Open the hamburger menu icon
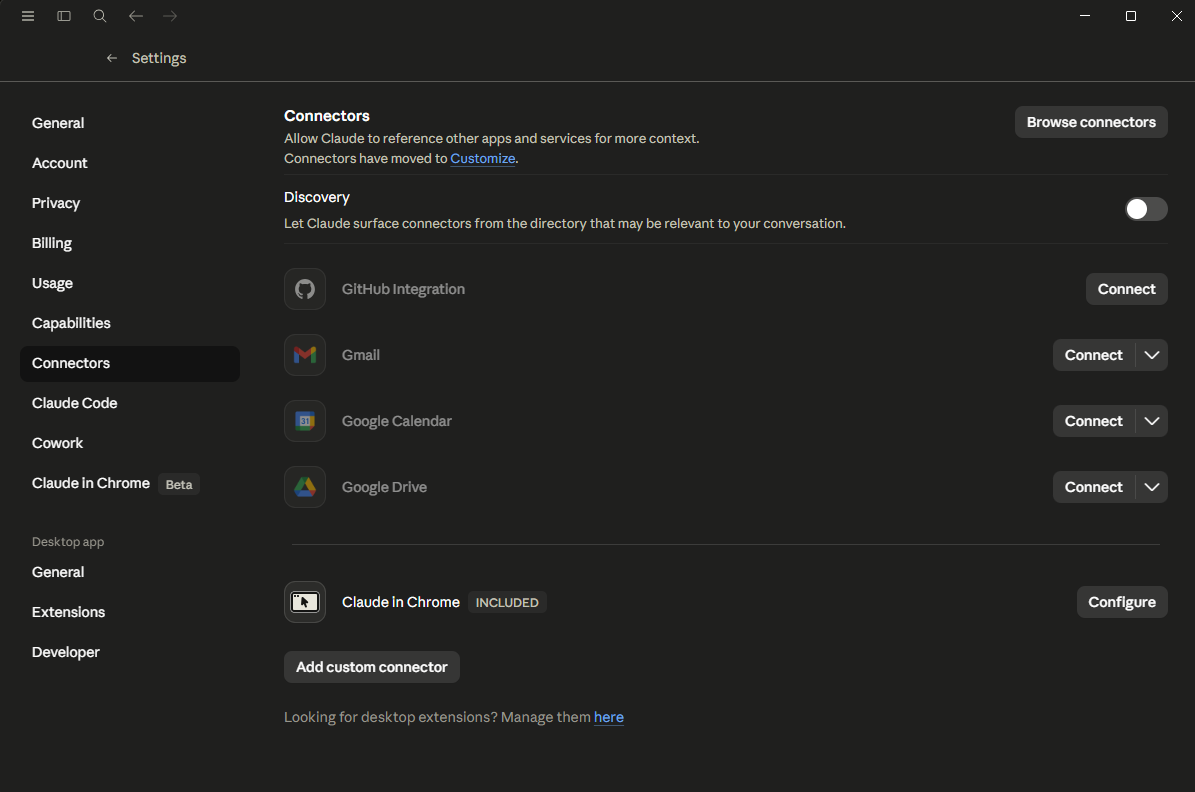This screenshot has width=1195, height=792. point(28,16)
